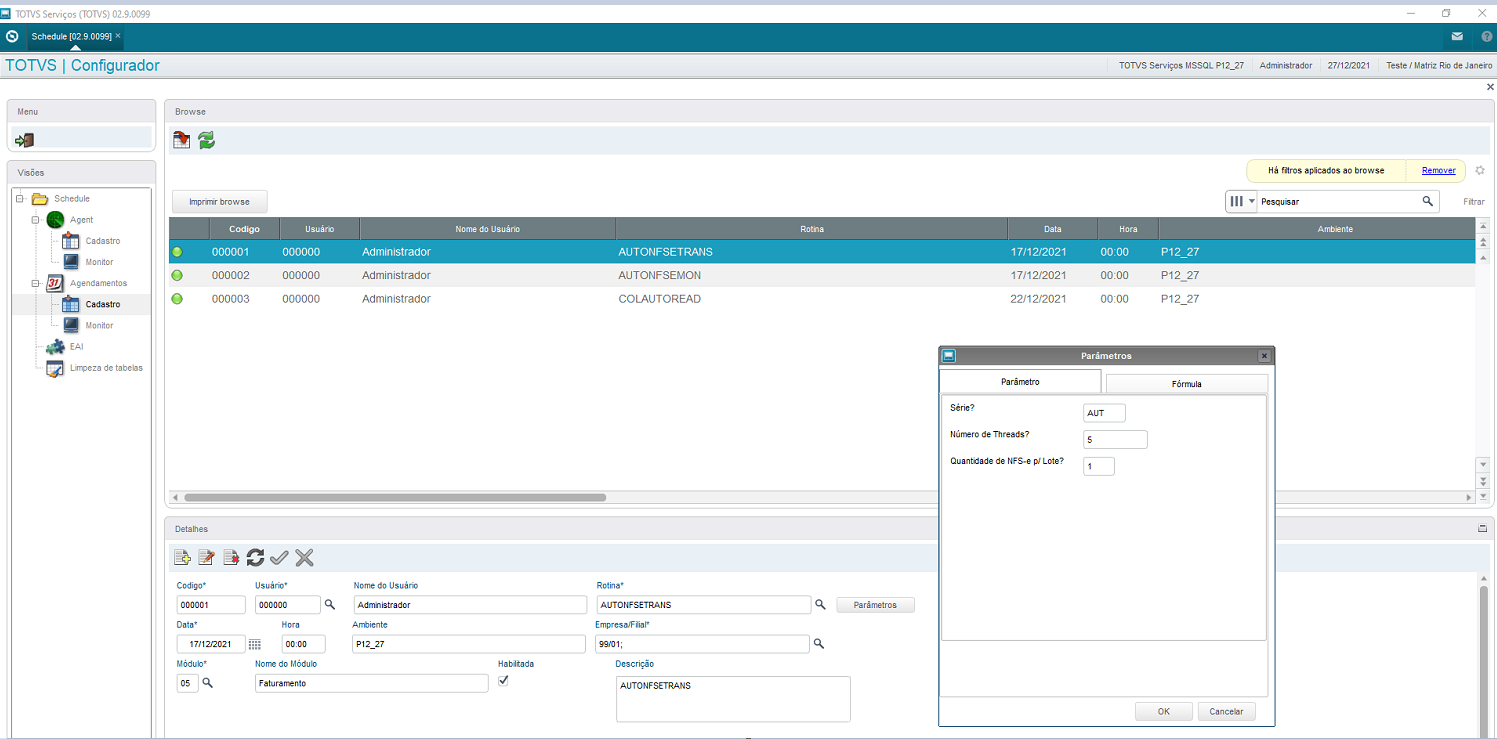
Task: Open the help question mark icon
Action: (x=1486, y=36)
